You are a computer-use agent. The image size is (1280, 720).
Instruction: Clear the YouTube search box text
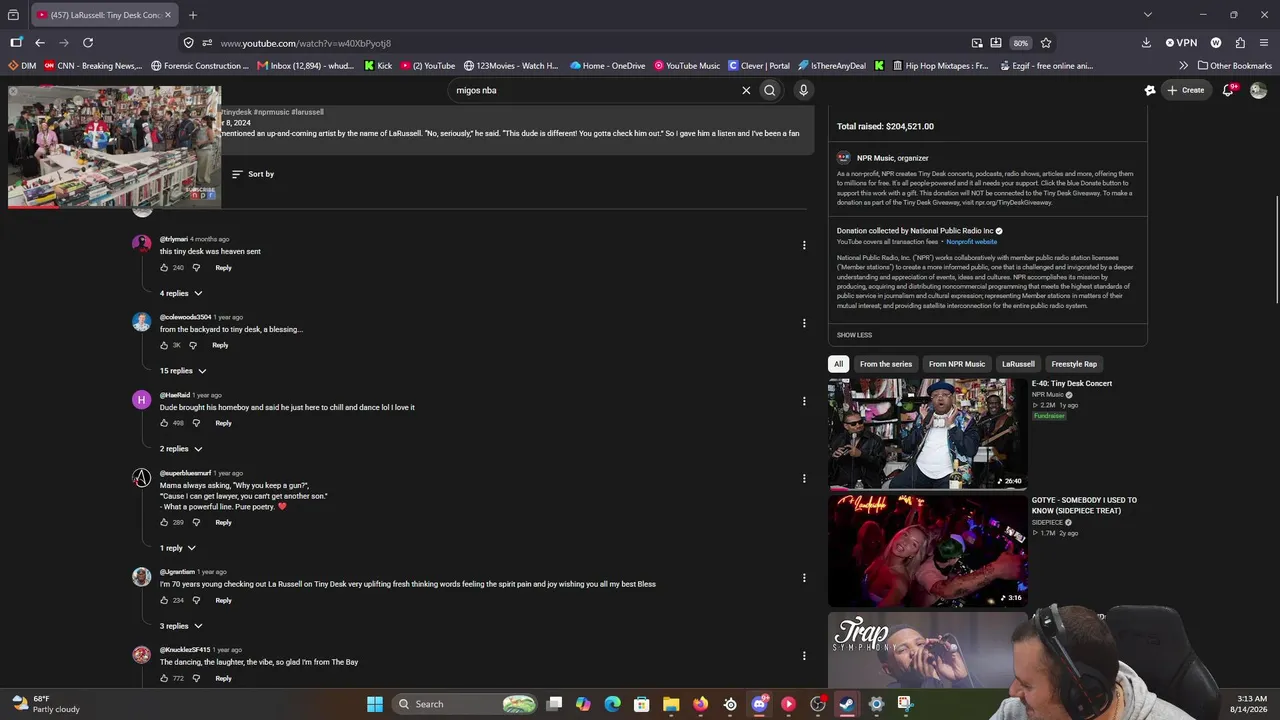pyautogui.click(x=746, y=90)
